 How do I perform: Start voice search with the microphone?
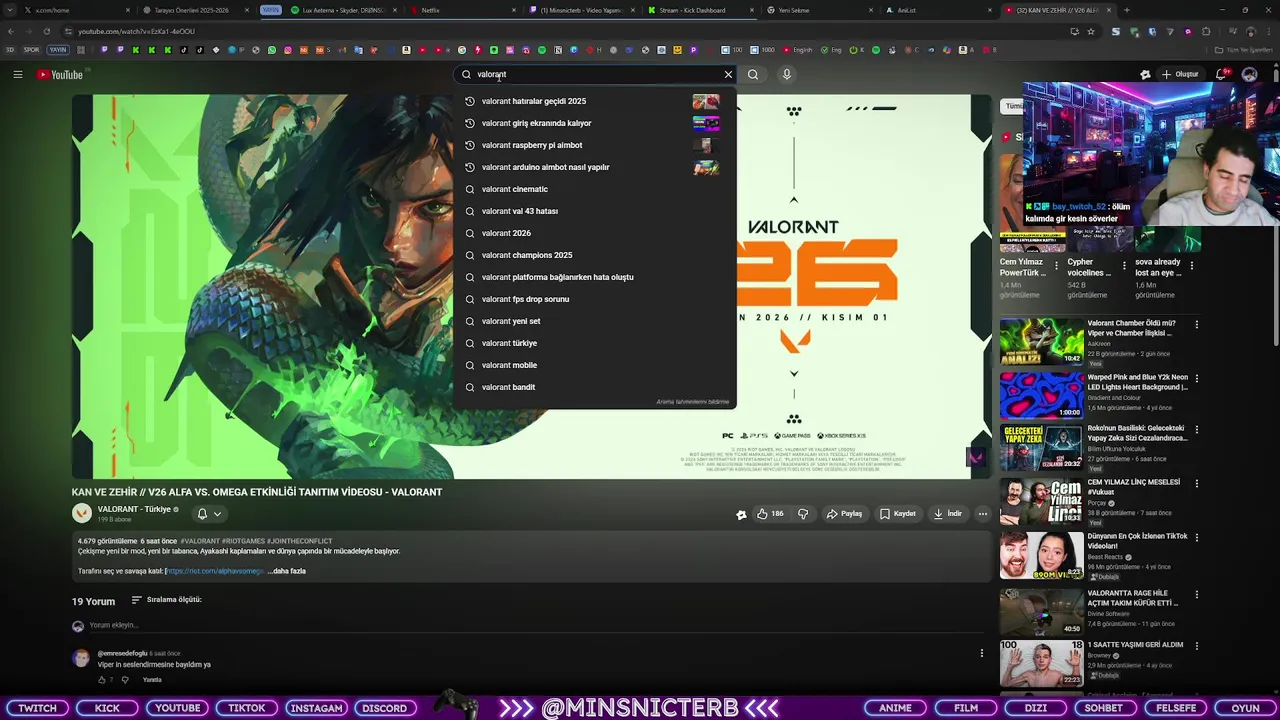point(787,74)
